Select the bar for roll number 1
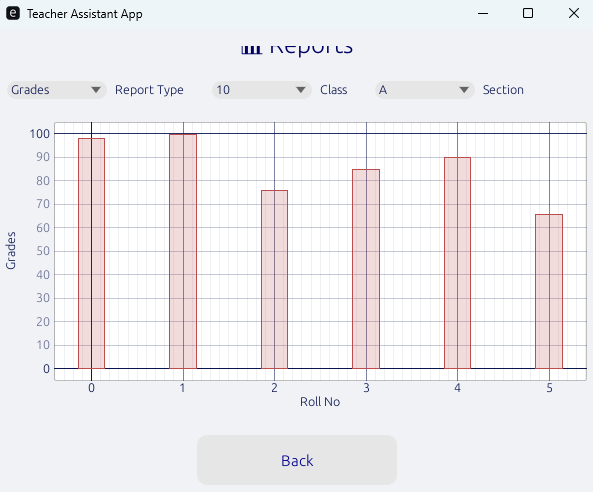The width and height of the screenshot is (593, 492). [183, 251]
